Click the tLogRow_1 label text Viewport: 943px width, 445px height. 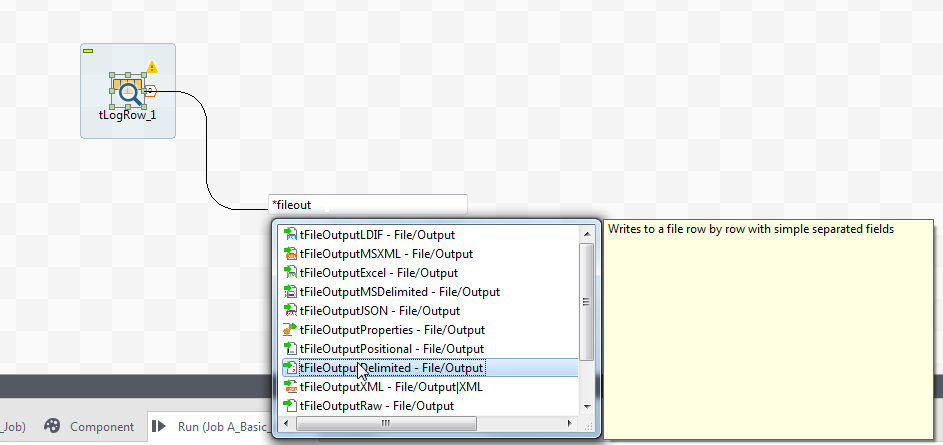(x=127, y=115)
